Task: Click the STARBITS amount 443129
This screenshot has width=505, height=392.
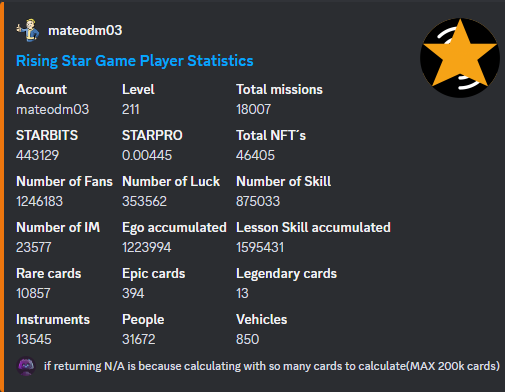Action: click(x=38, y=155)
